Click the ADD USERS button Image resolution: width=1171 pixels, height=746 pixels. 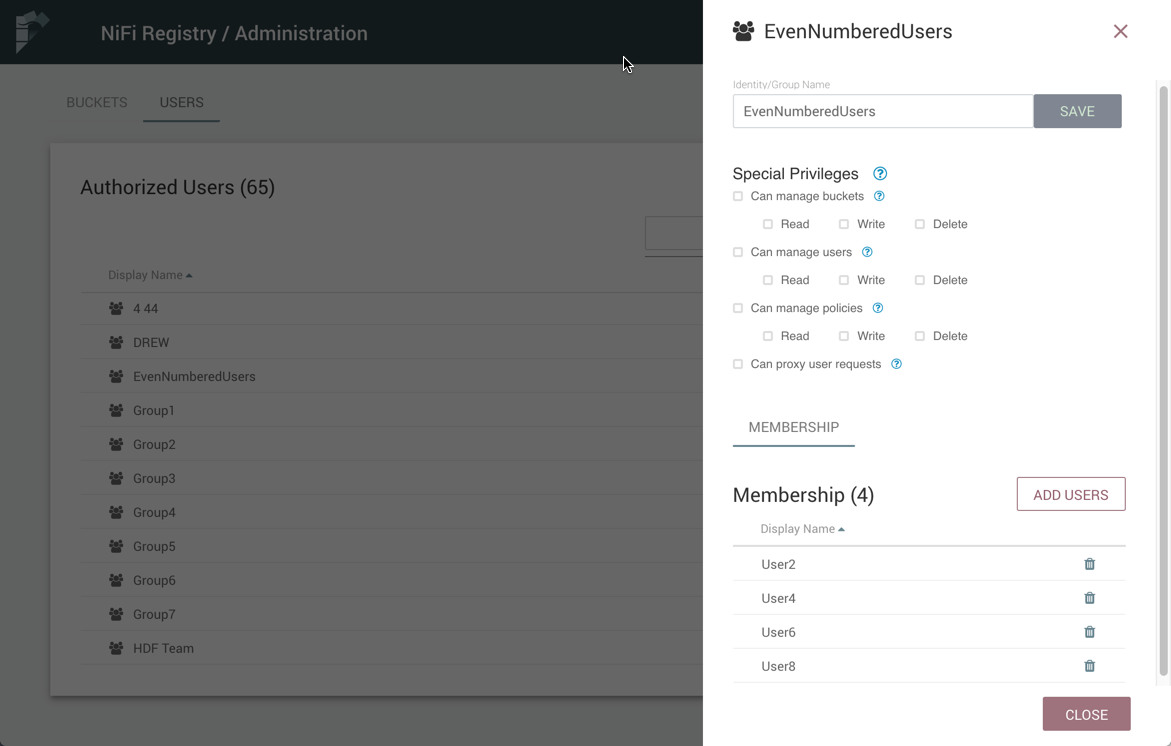pyautogui.click(x=1071, y=494)
